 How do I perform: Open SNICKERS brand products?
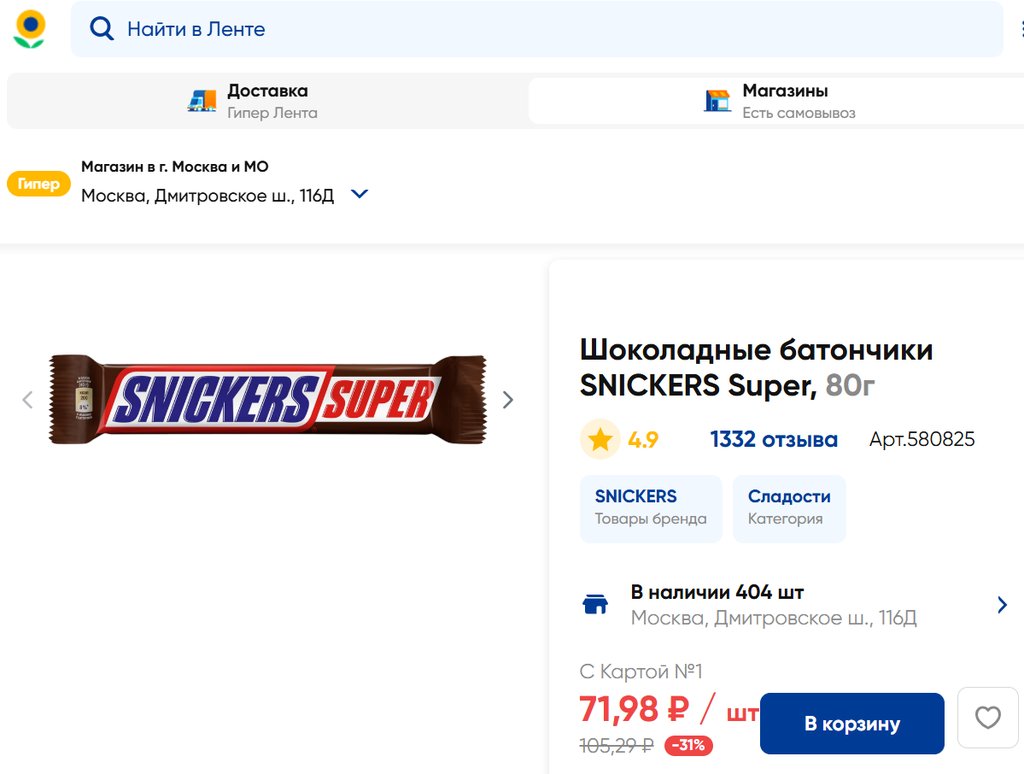pyautogui.click(x=650, y=507)
